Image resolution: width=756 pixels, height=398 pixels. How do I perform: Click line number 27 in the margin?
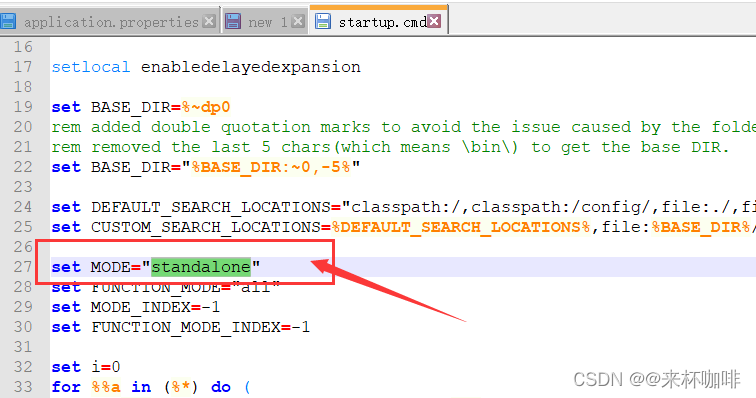click(x=23, y=267)
